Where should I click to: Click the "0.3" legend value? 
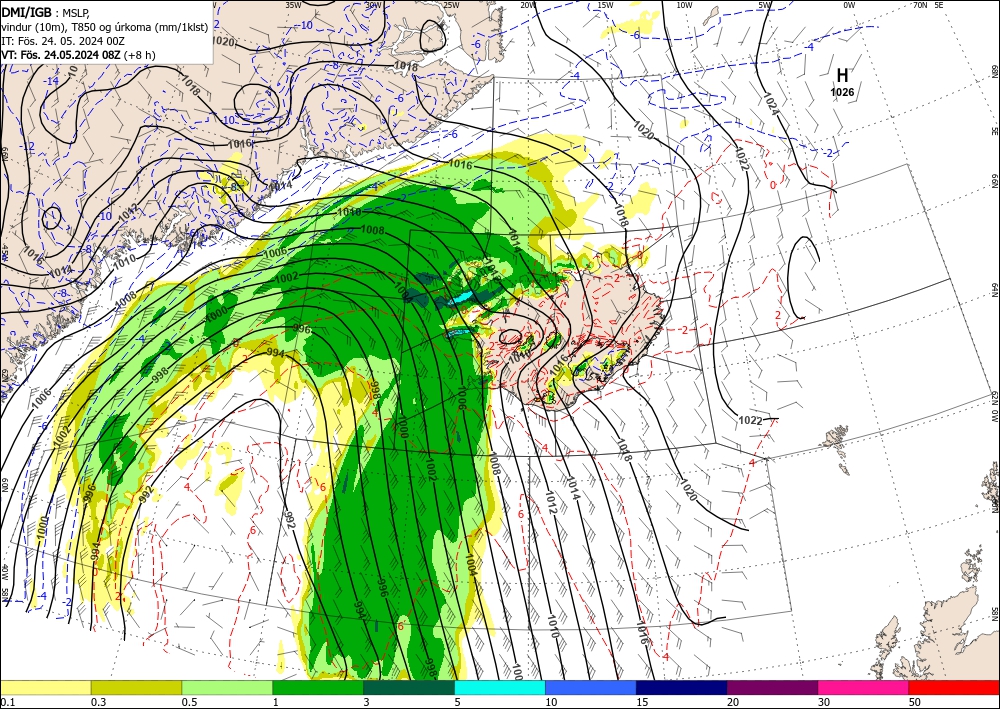(97, 702)
